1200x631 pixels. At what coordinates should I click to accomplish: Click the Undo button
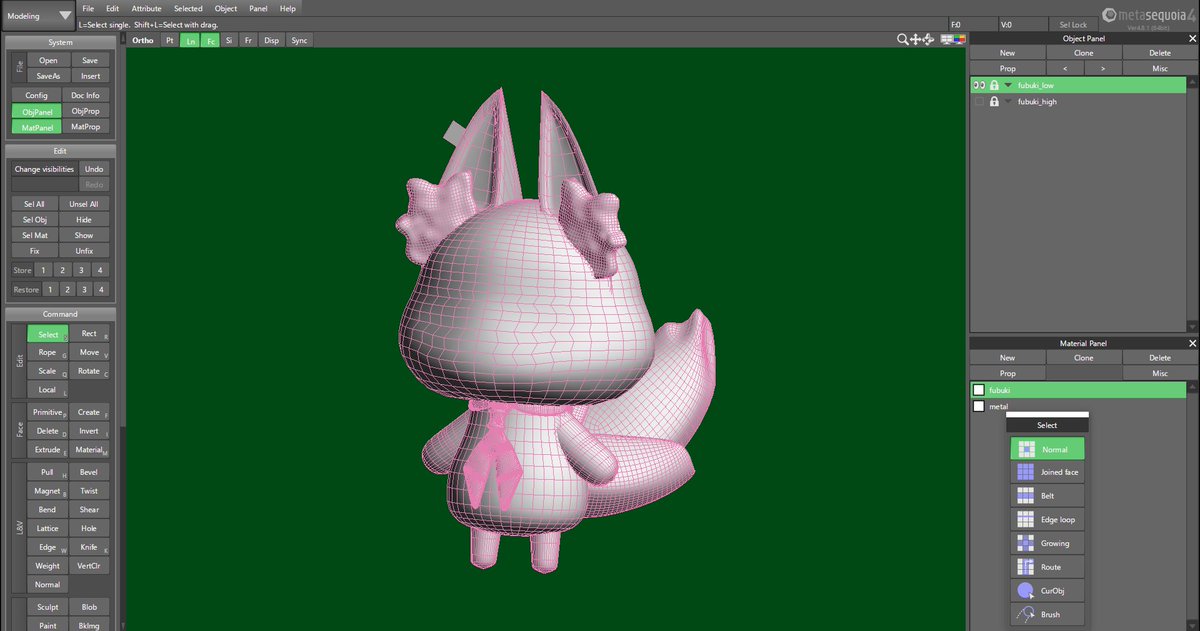click(93, 169)
